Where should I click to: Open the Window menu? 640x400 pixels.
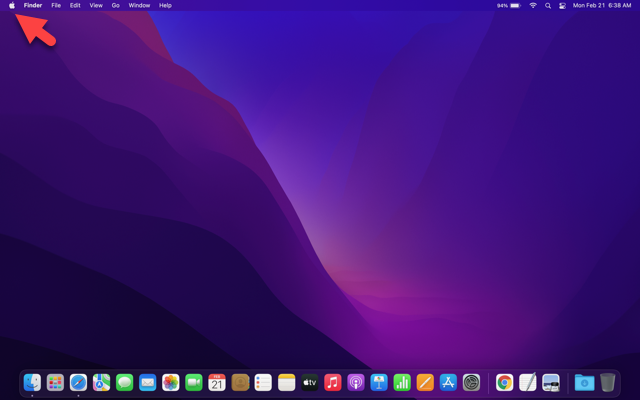point(139,5)
